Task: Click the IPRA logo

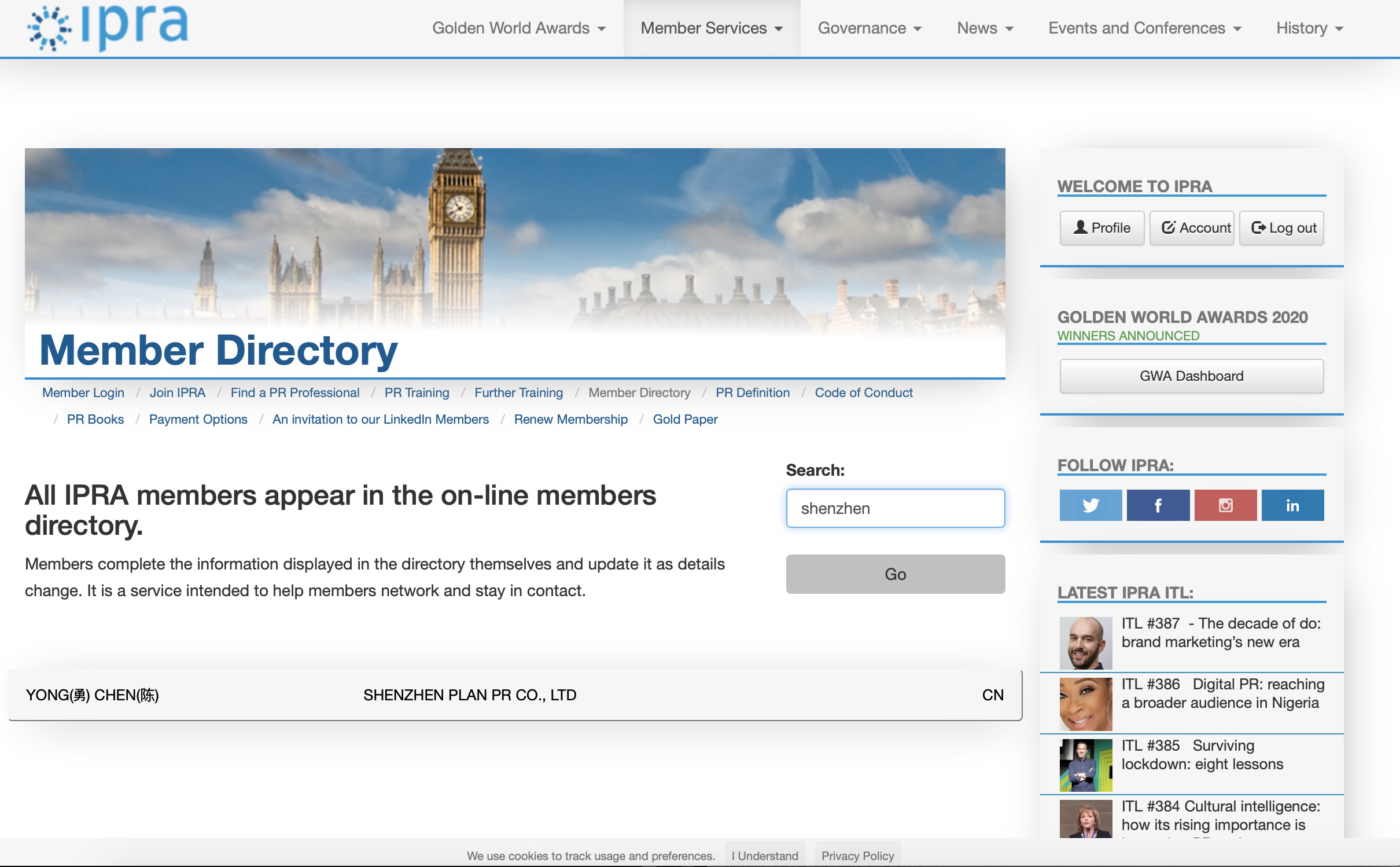Action: (x=108, y=27)
